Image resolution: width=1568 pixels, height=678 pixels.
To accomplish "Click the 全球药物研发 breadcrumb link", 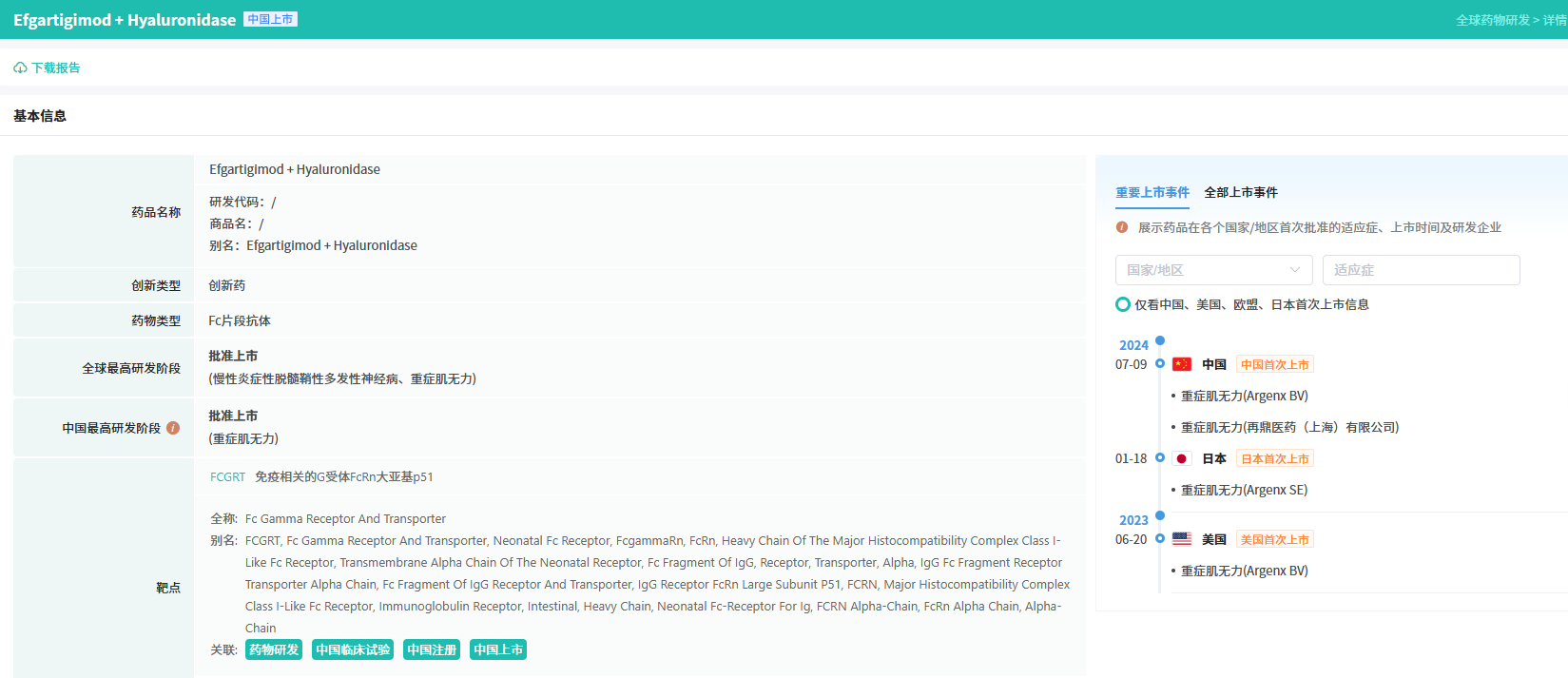I will point(1492,20).
